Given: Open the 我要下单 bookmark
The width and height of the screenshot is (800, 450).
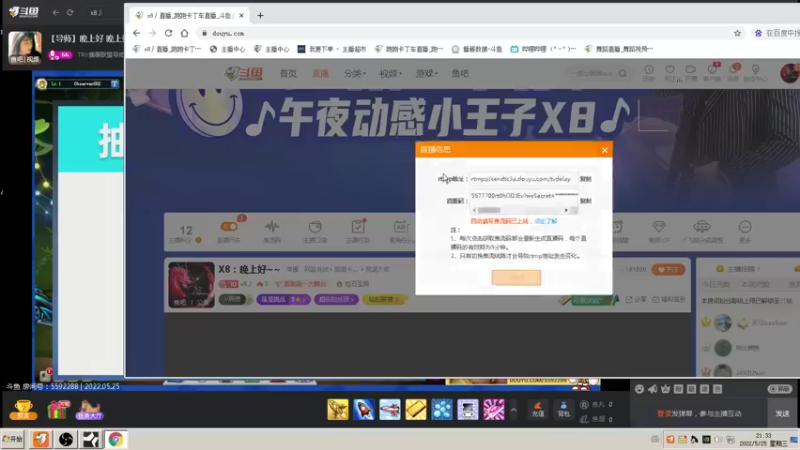Looking at the screenshot, I should coord(332,49).
